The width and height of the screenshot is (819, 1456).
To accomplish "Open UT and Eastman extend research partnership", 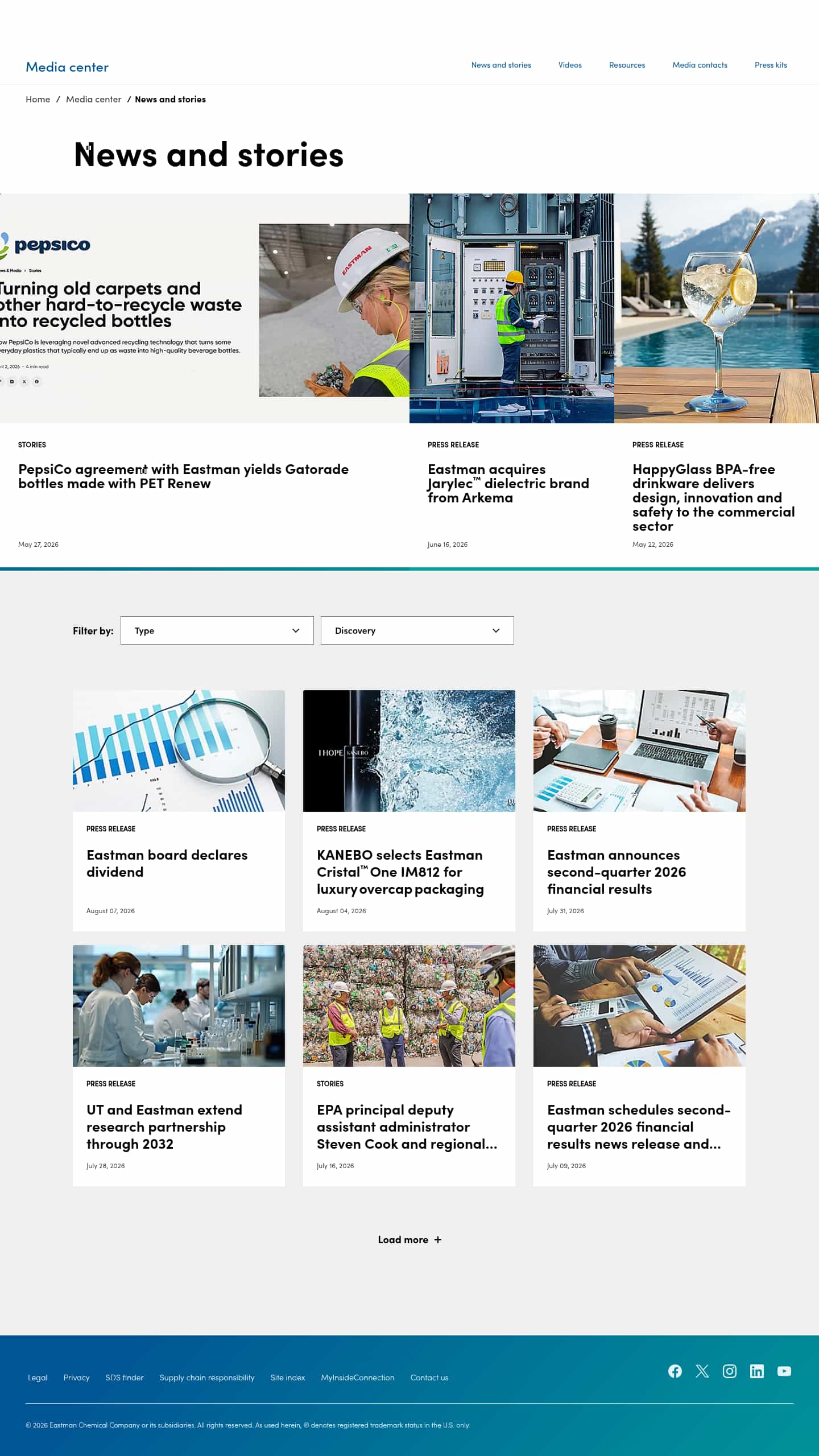I will tap(164, 1127).
